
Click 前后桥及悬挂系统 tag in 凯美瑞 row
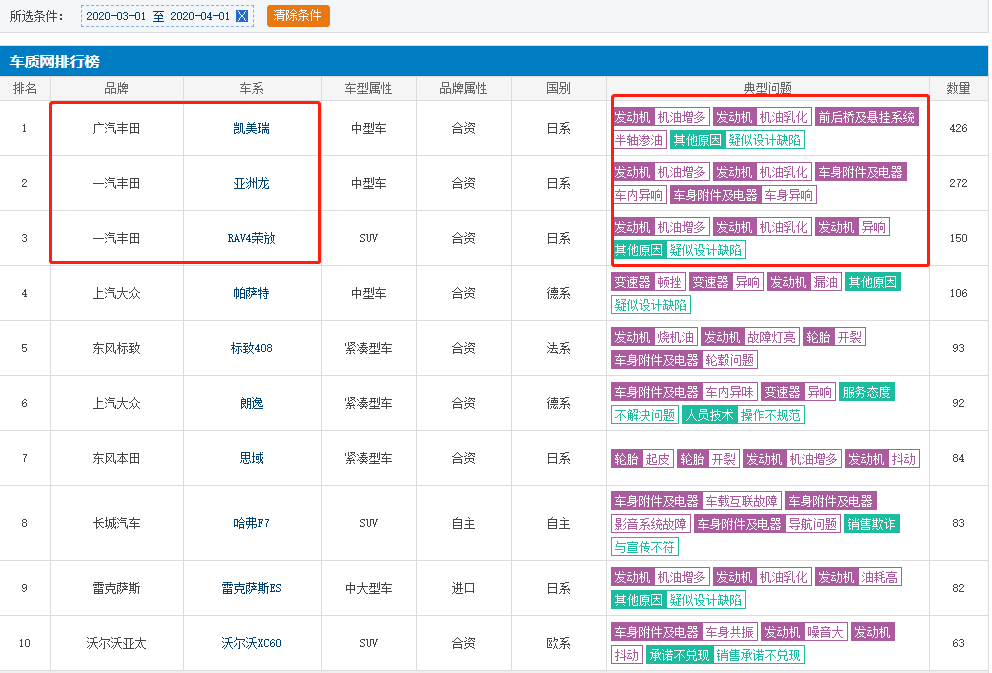[x=866, y=117]
